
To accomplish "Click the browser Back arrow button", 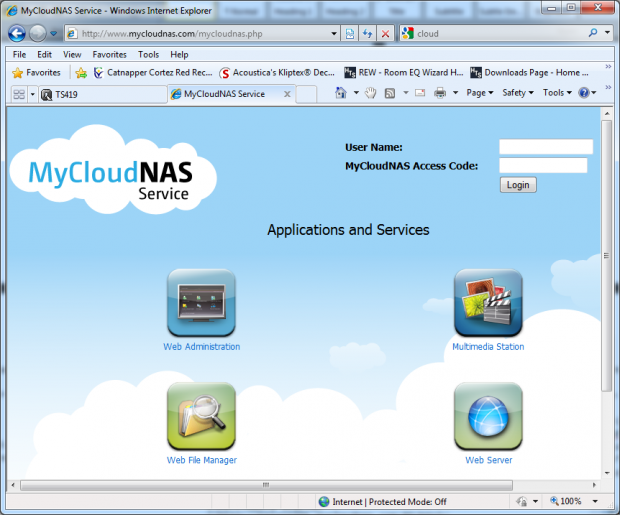I will coord(17,34).
